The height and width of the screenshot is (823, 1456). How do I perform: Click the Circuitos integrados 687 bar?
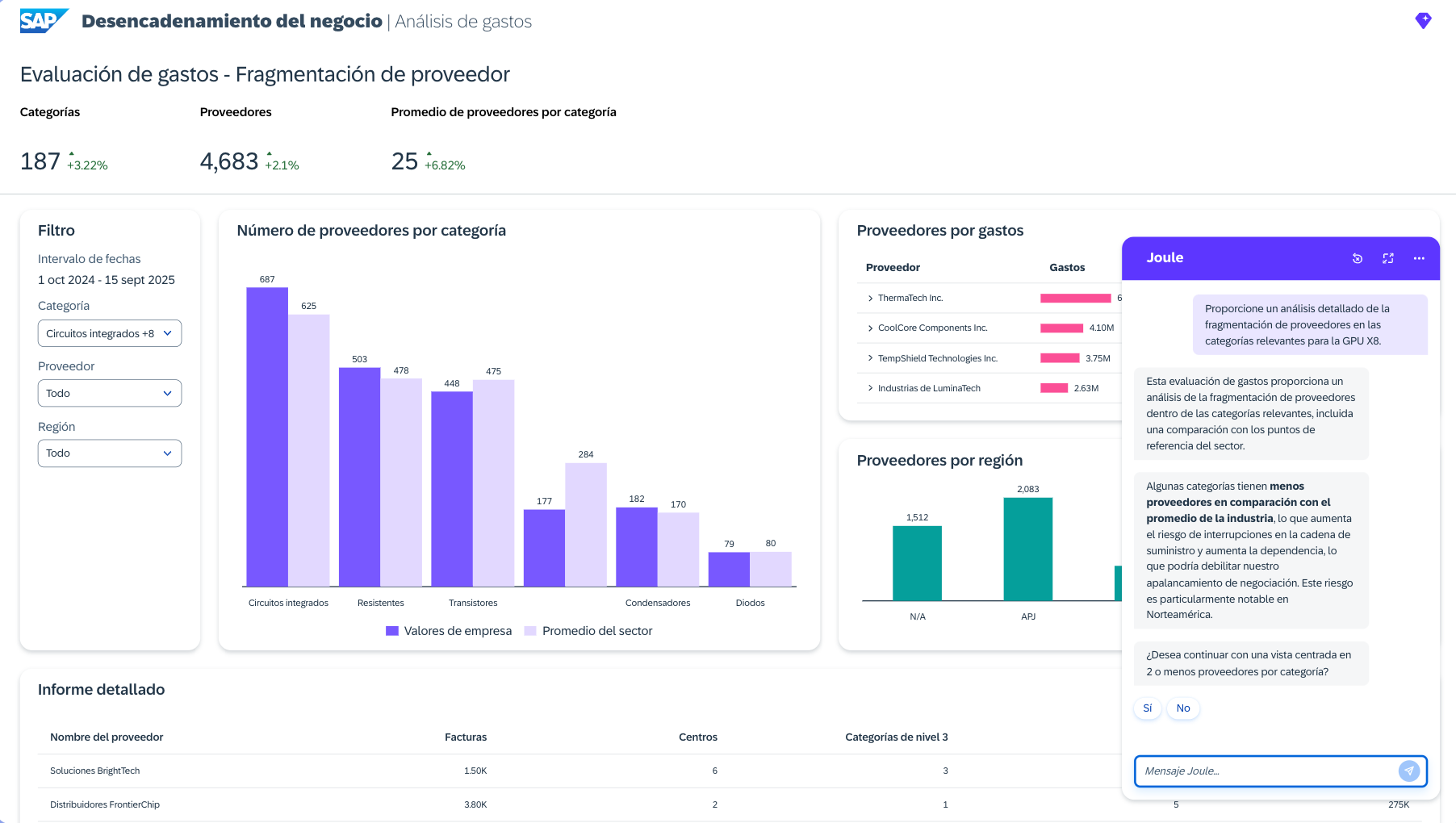tap(267, 437)
